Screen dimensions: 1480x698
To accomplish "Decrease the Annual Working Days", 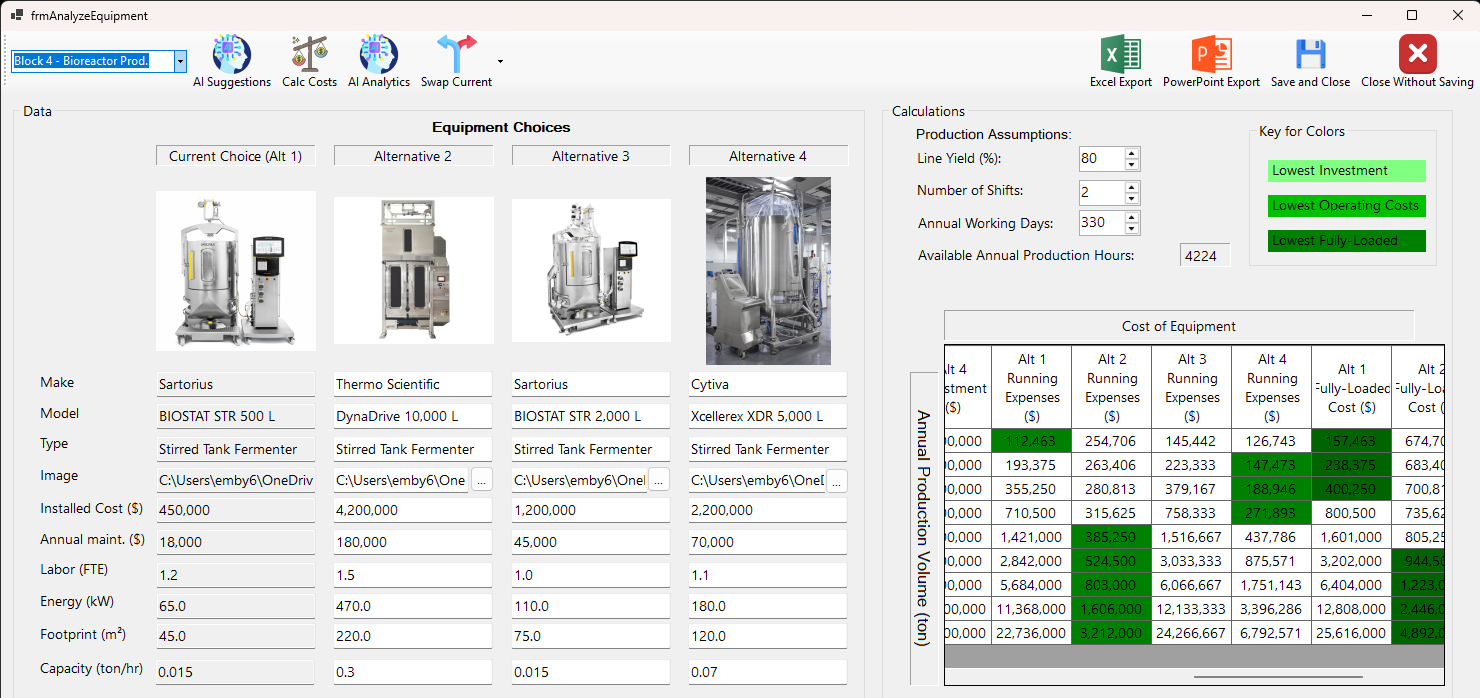I will (1132, 229).
